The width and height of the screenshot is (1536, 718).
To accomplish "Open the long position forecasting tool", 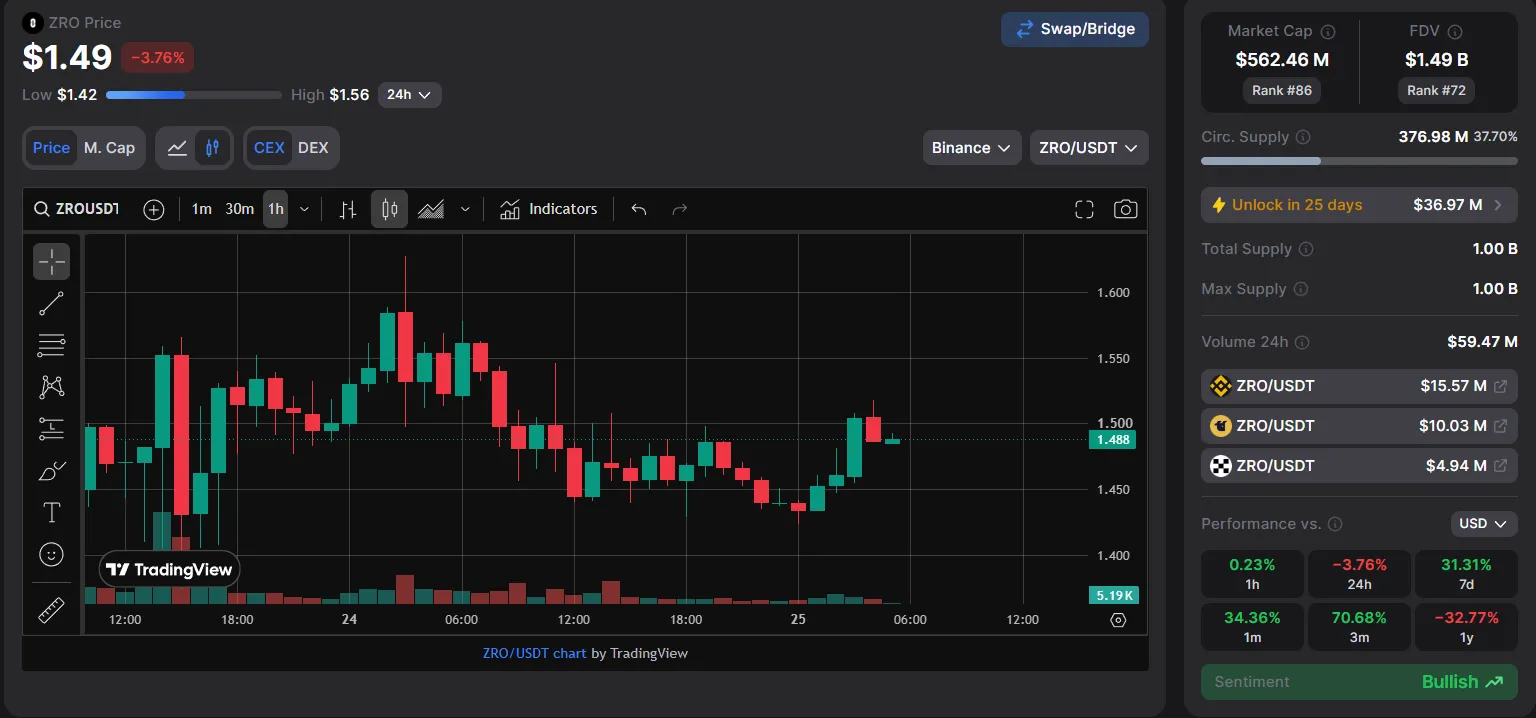I will 51,428.
